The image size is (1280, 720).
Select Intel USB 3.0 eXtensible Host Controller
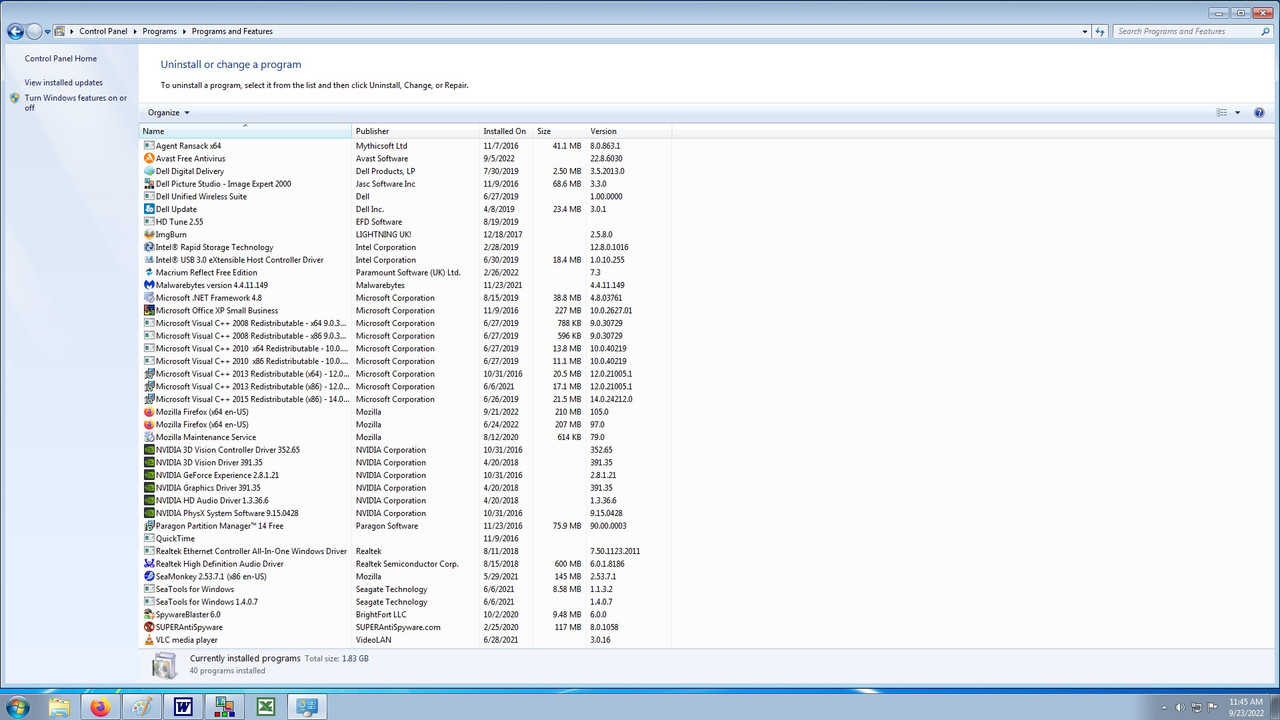[x=405, y=260]
